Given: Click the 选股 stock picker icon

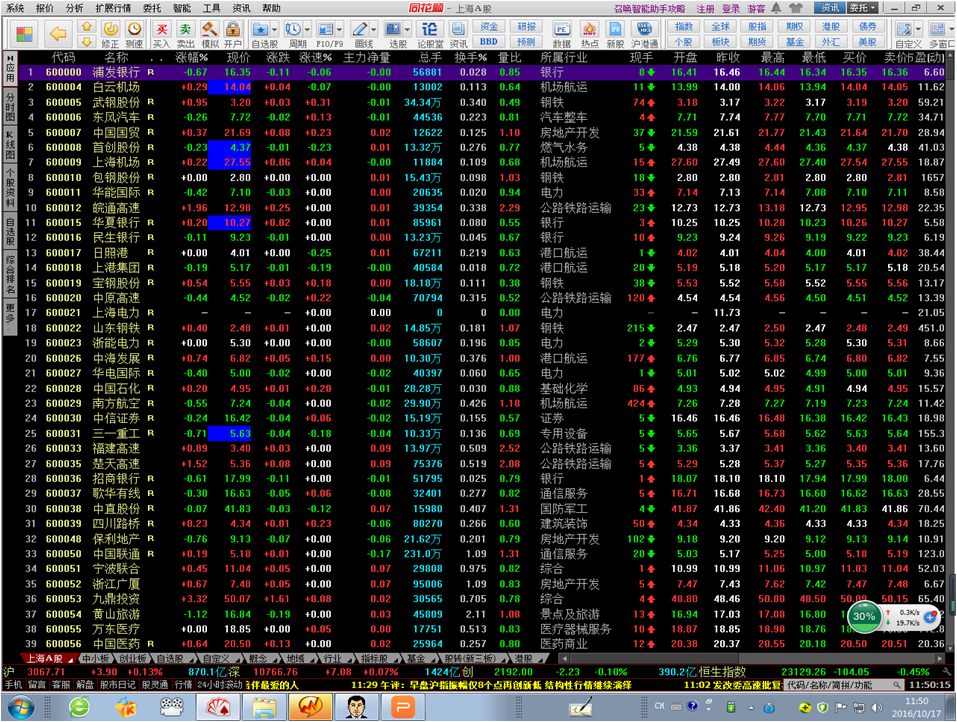Looking at the screenshot, I should click(393, 29).
